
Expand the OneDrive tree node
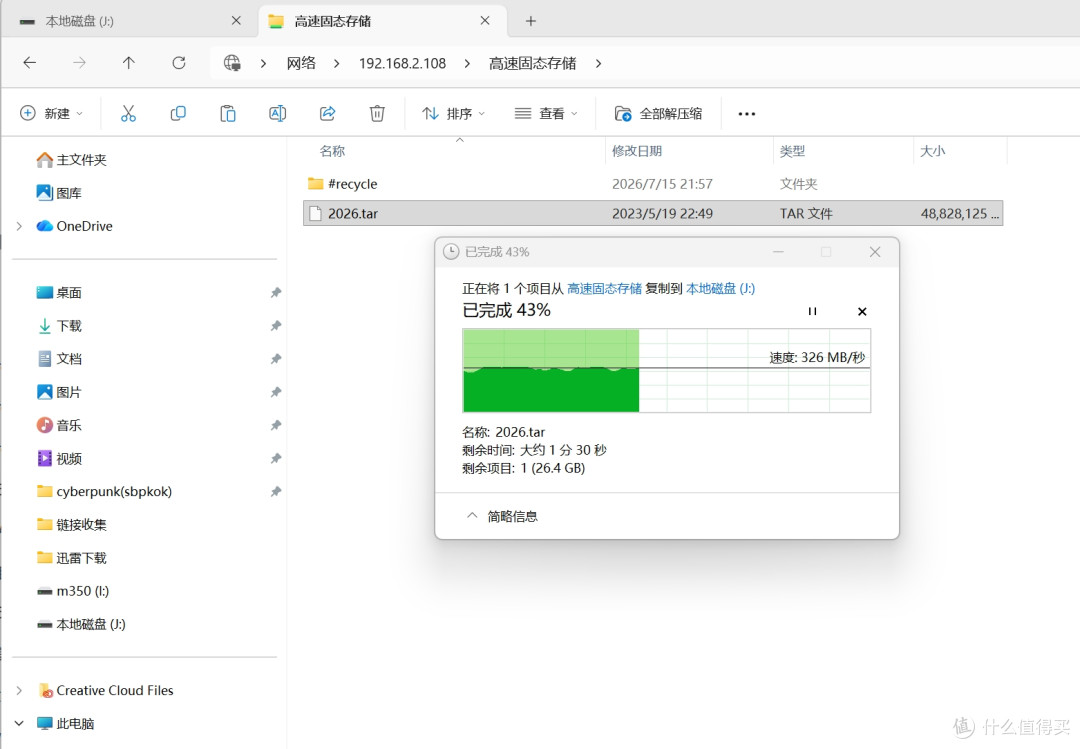pos(19,226)
